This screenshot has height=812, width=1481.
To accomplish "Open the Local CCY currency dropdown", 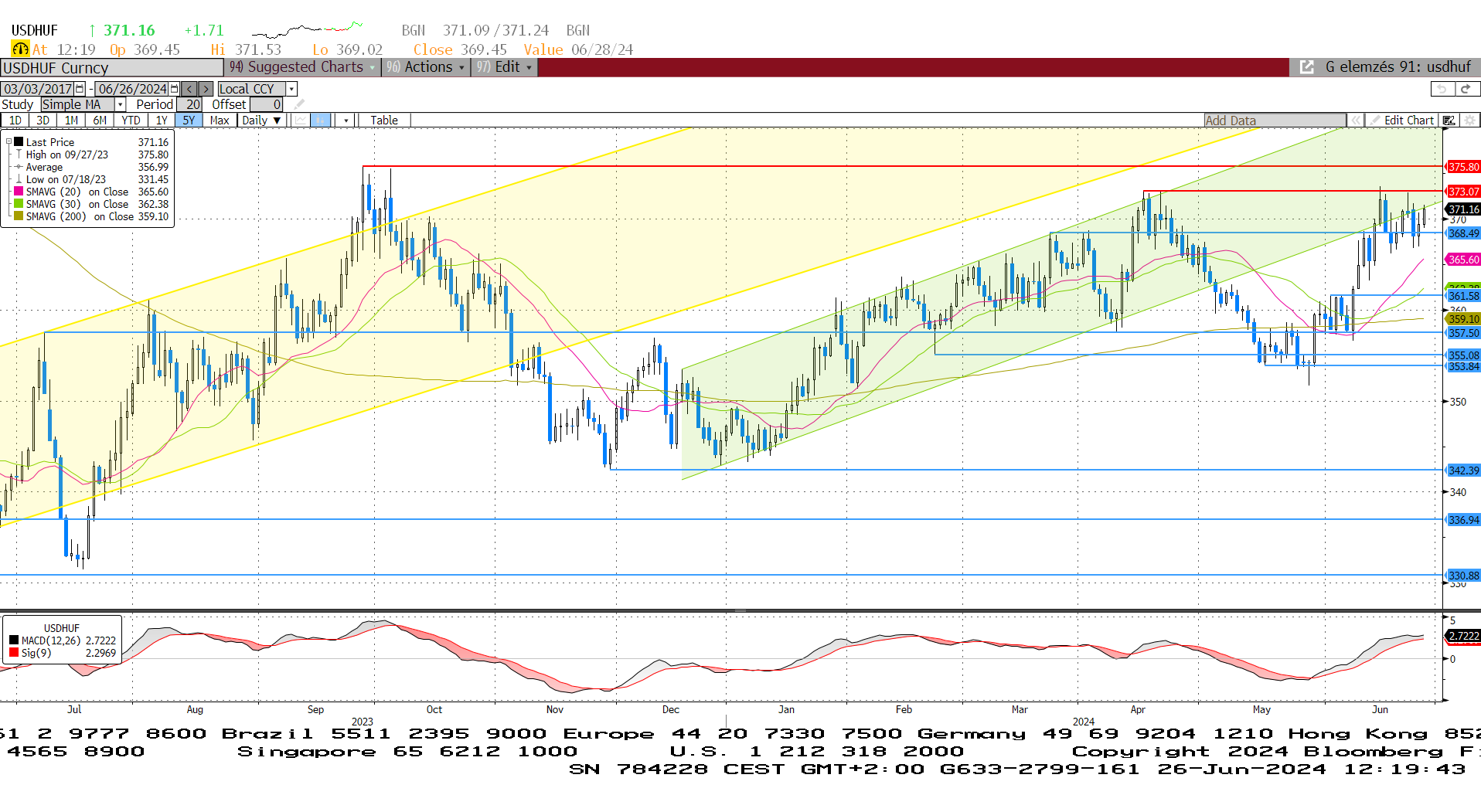I will 291,89.
